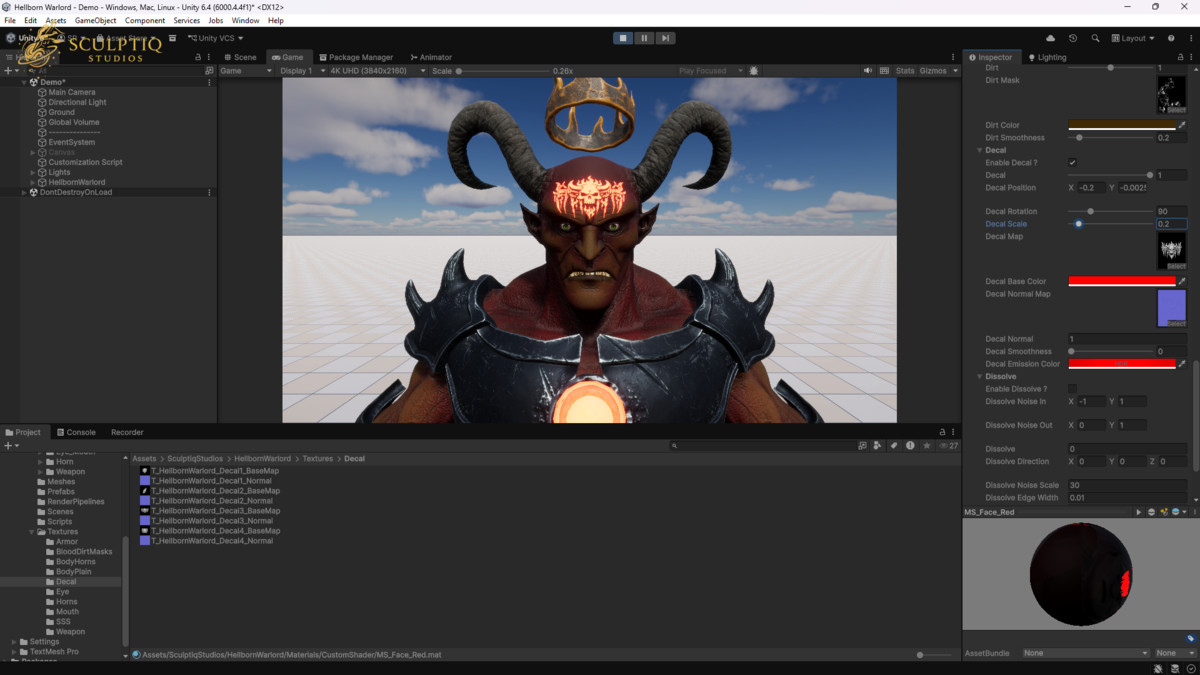1200x675 pixels.
Task: Toggle the hidden packages eye icon showing 27
Action: tap(948, 445)
